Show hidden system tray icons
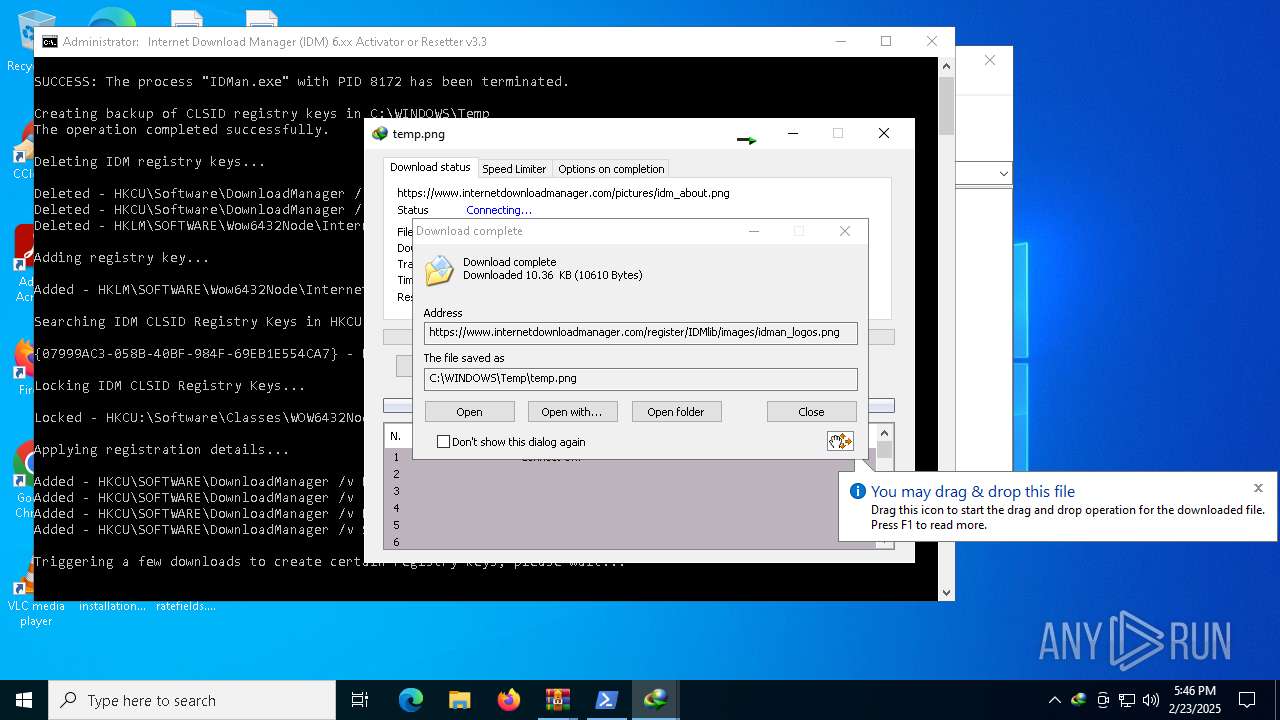 click(1055, 700)
